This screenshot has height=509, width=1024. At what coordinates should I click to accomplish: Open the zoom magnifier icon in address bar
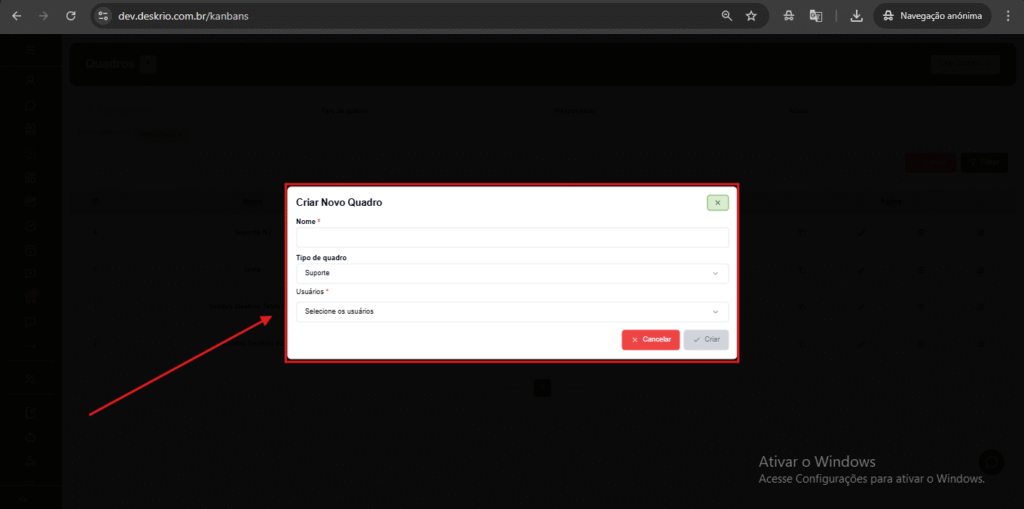[726, 16]
